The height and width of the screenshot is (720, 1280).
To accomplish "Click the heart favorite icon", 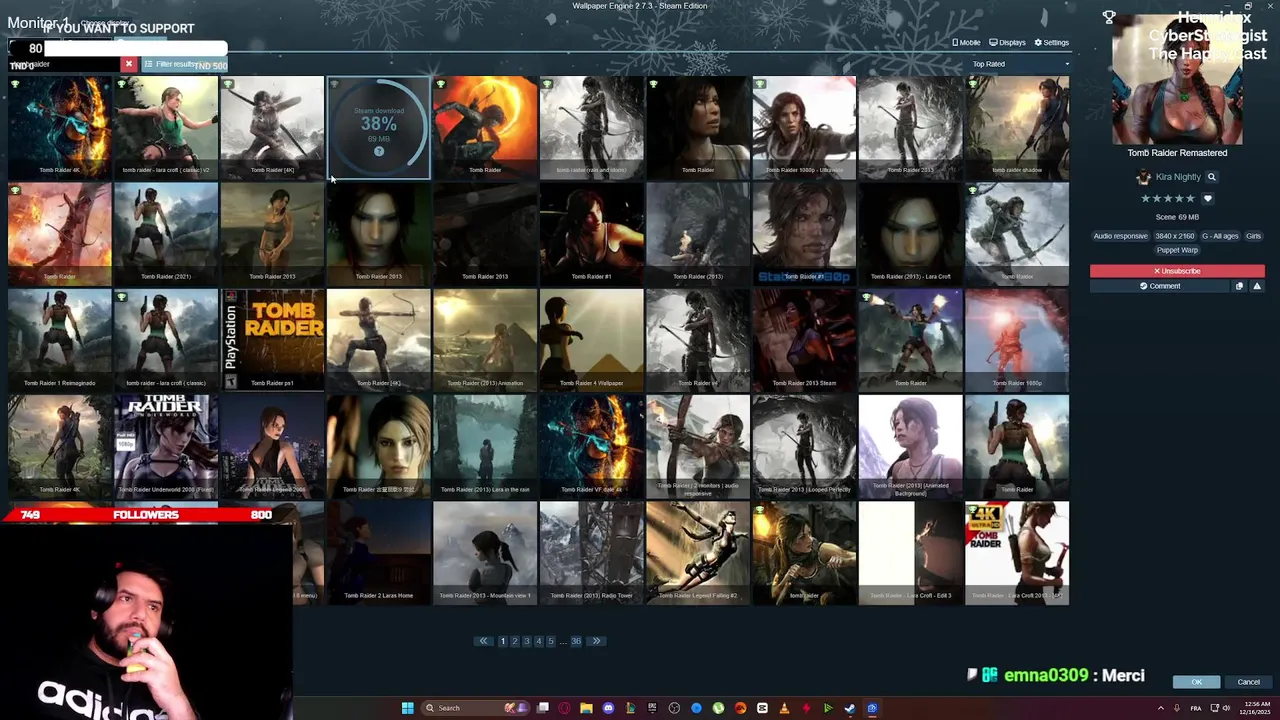I will [1207, 199].
